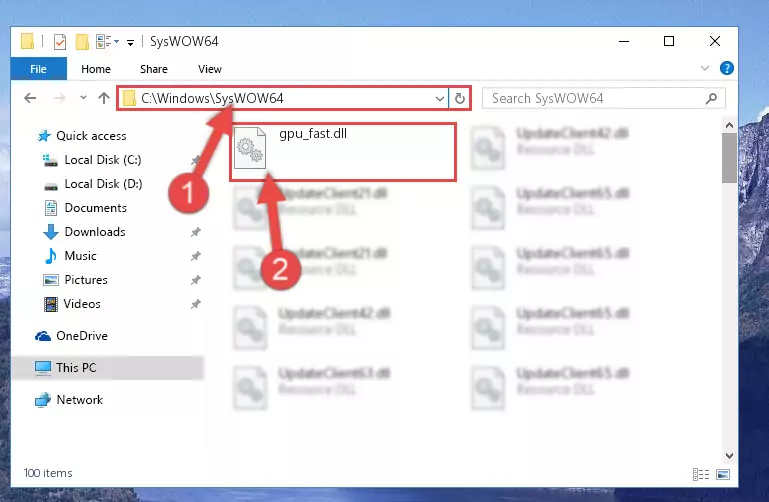769x502 pixels.
Task: Open Downloads in navigation pane
Action: (95, 232)
